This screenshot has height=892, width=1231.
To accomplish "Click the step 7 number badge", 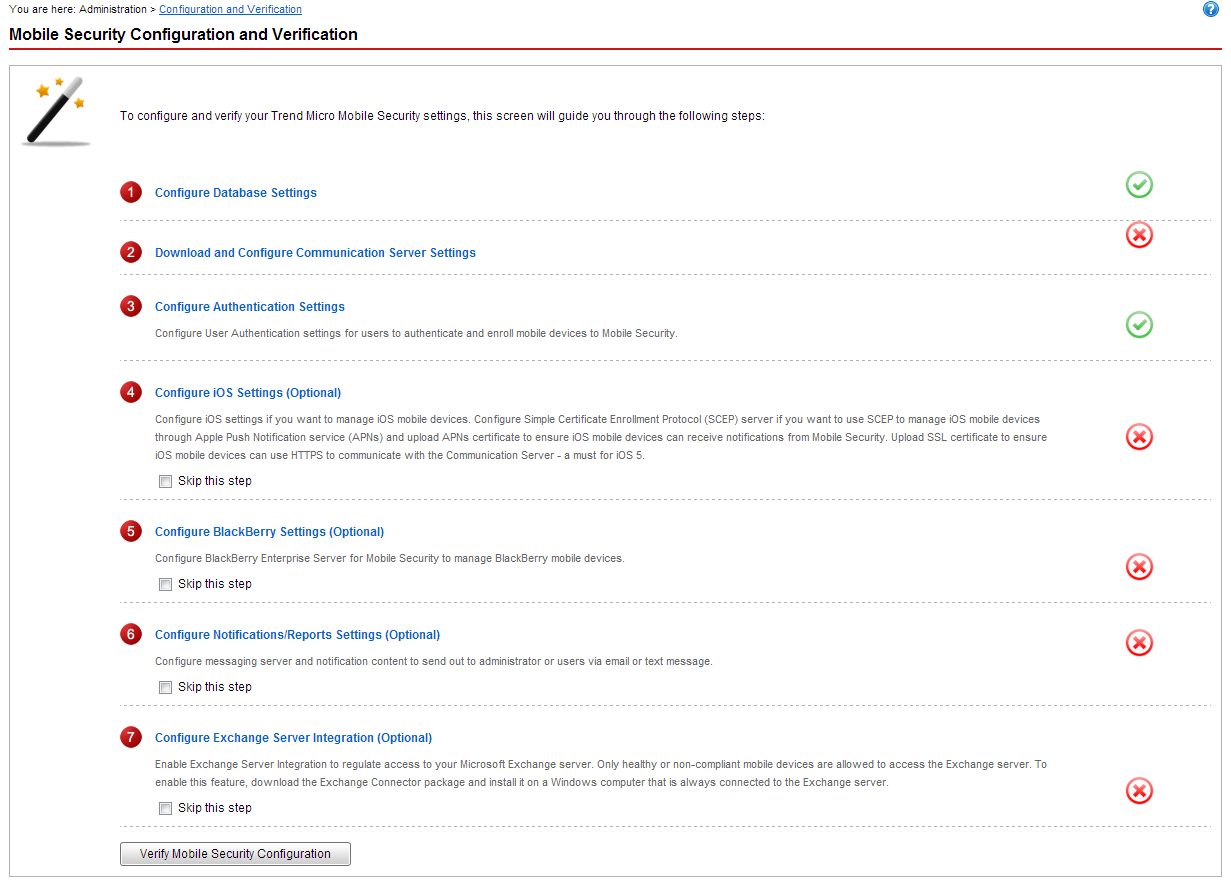I will [x=131, y=738].
